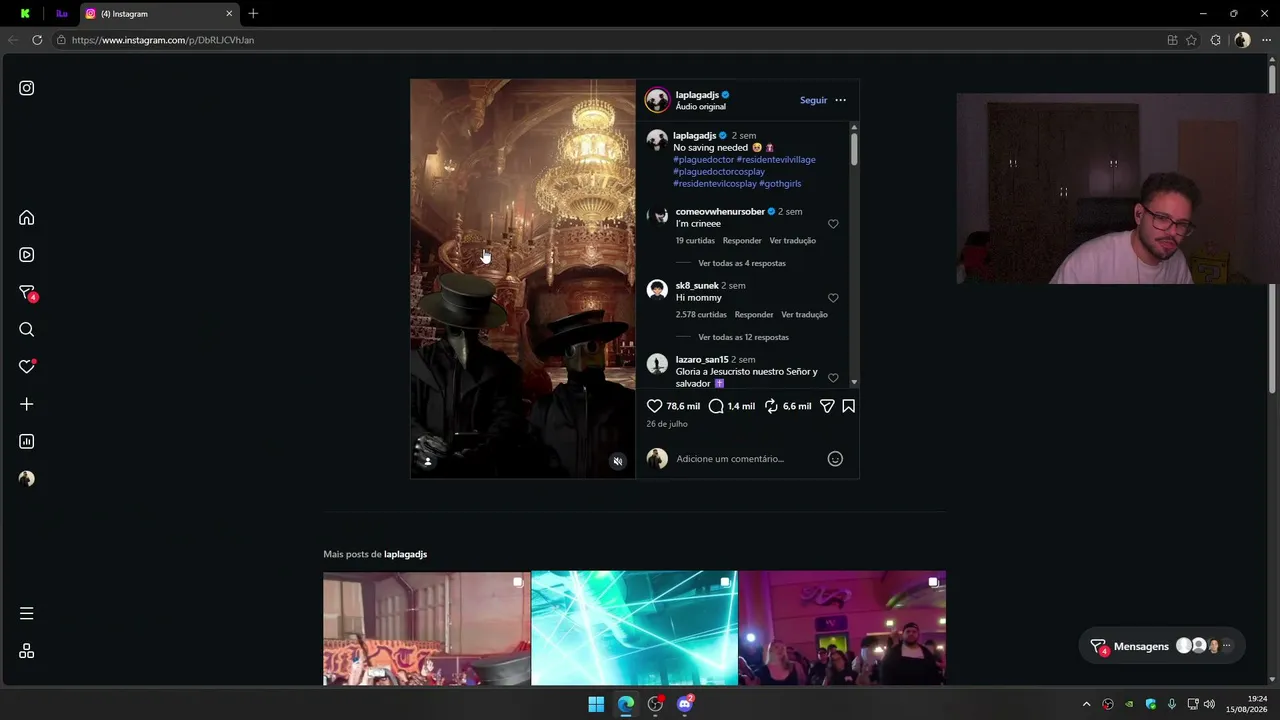Show tagged people on the video
1280x720 pixels.
428,461
